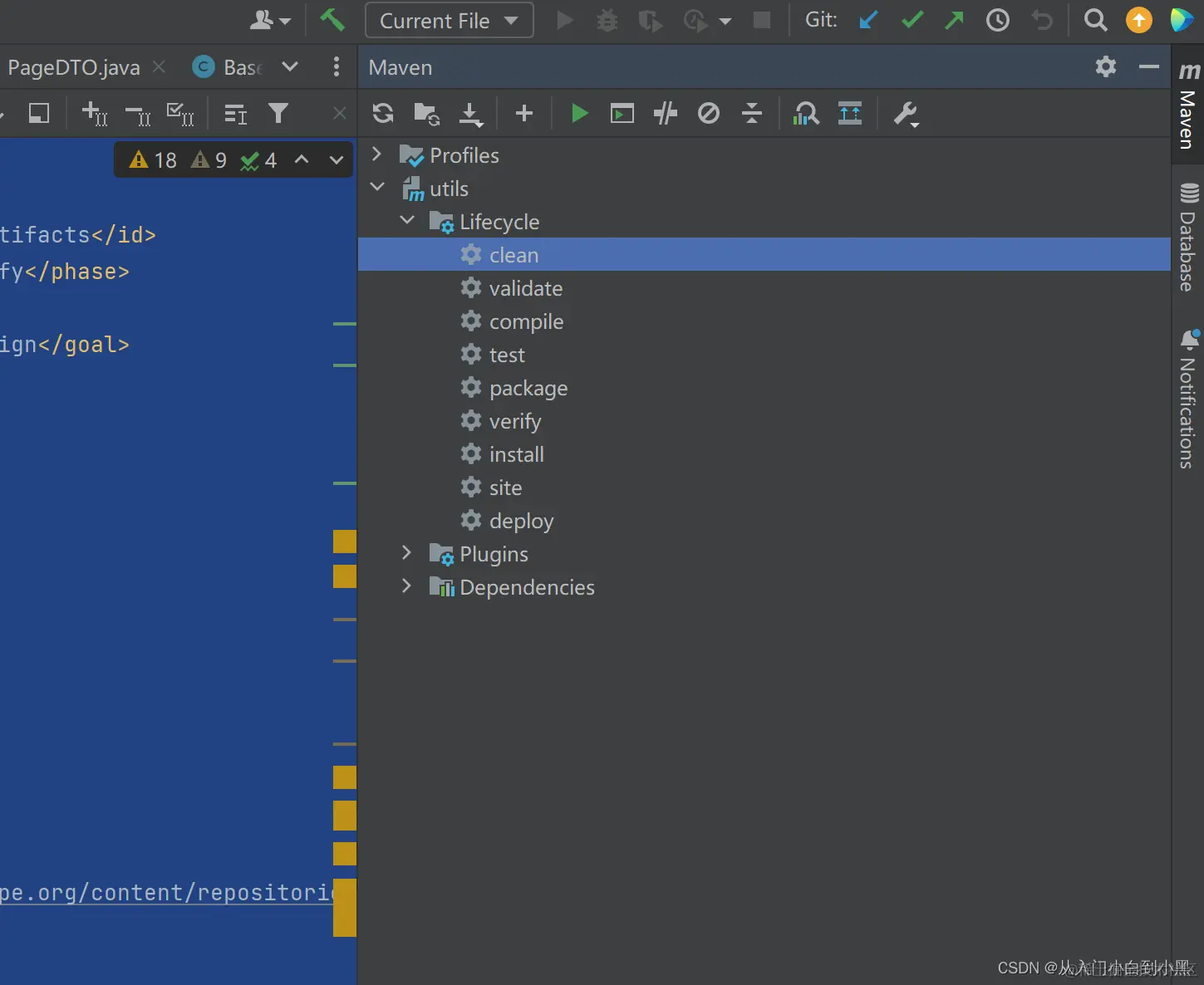Click the 4 typos indicator
Image resolution: width=1204 pixels, height=985 pixels.
pyautogui.click(x=258, y=159)
